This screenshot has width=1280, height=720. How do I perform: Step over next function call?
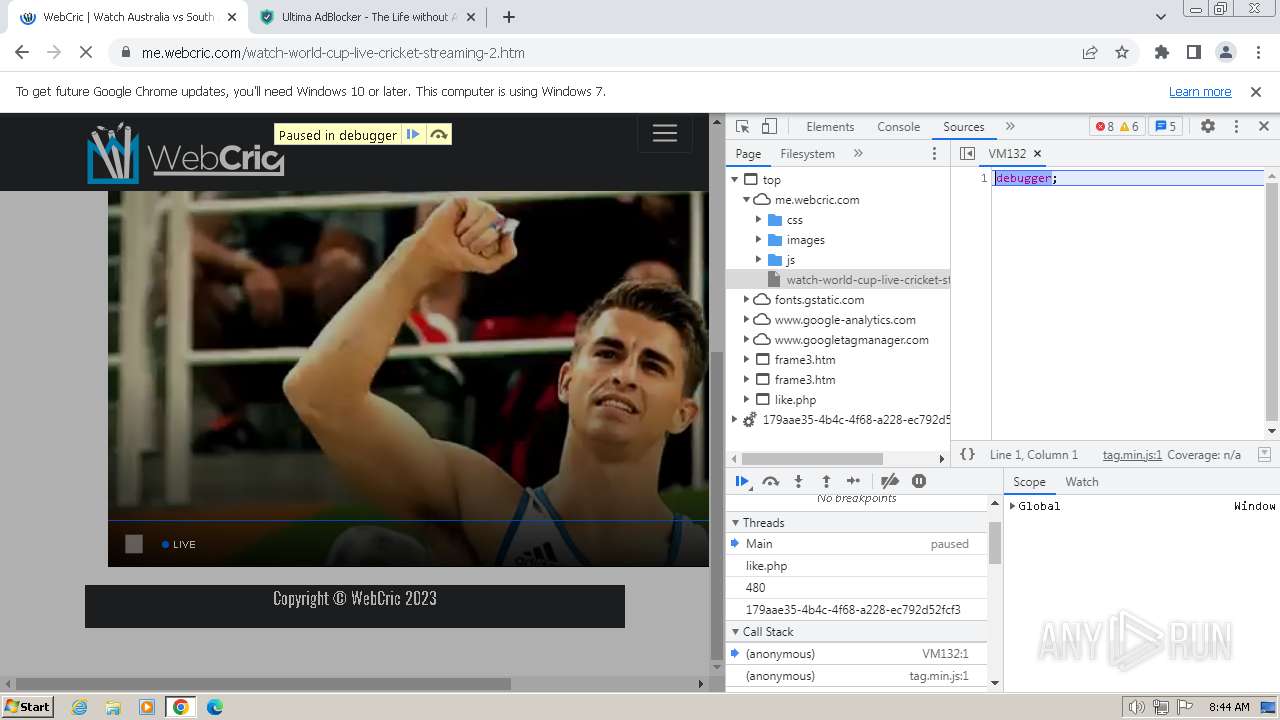770,481
